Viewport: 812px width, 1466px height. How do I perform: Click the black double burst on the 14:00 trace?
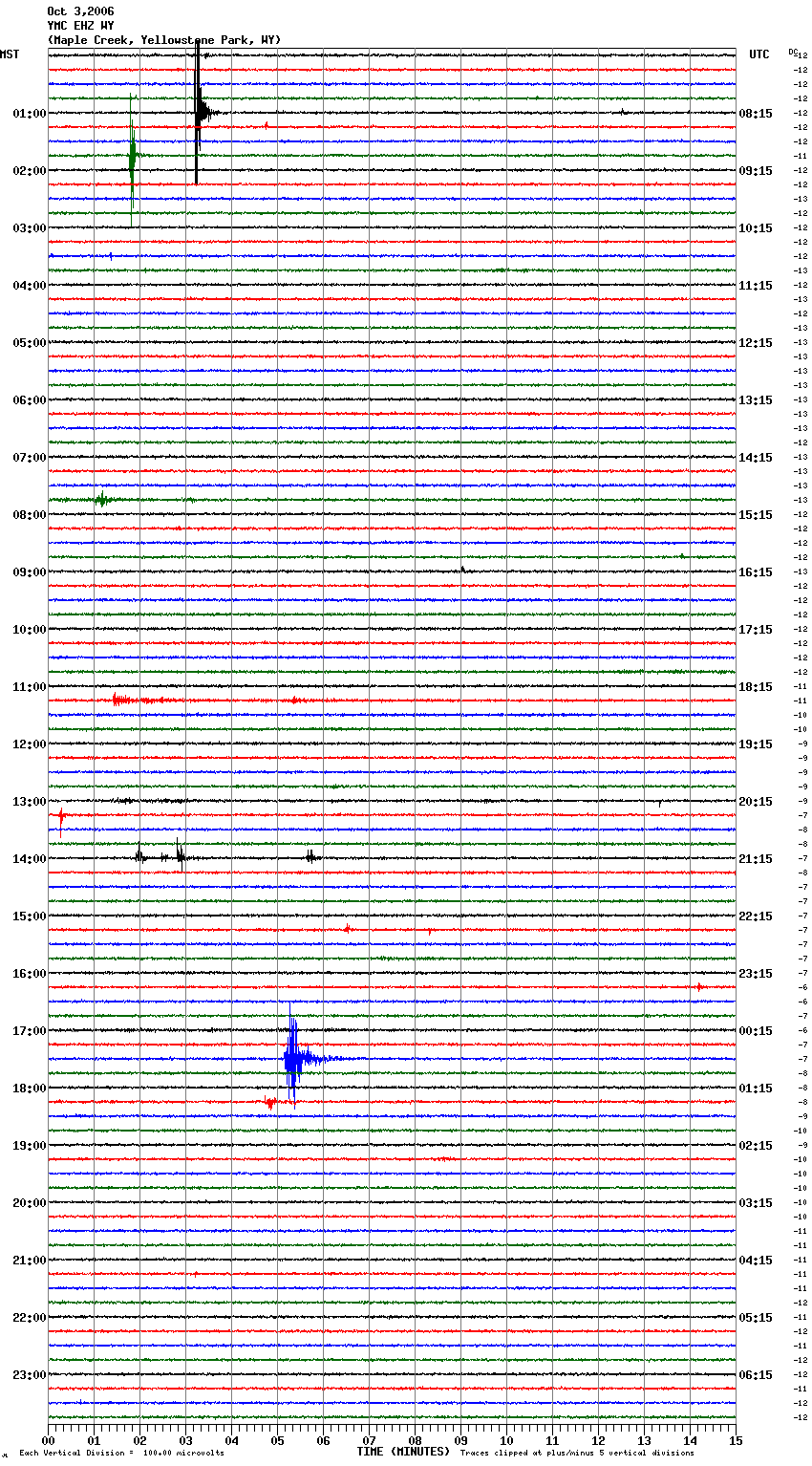tap(160, 855)
